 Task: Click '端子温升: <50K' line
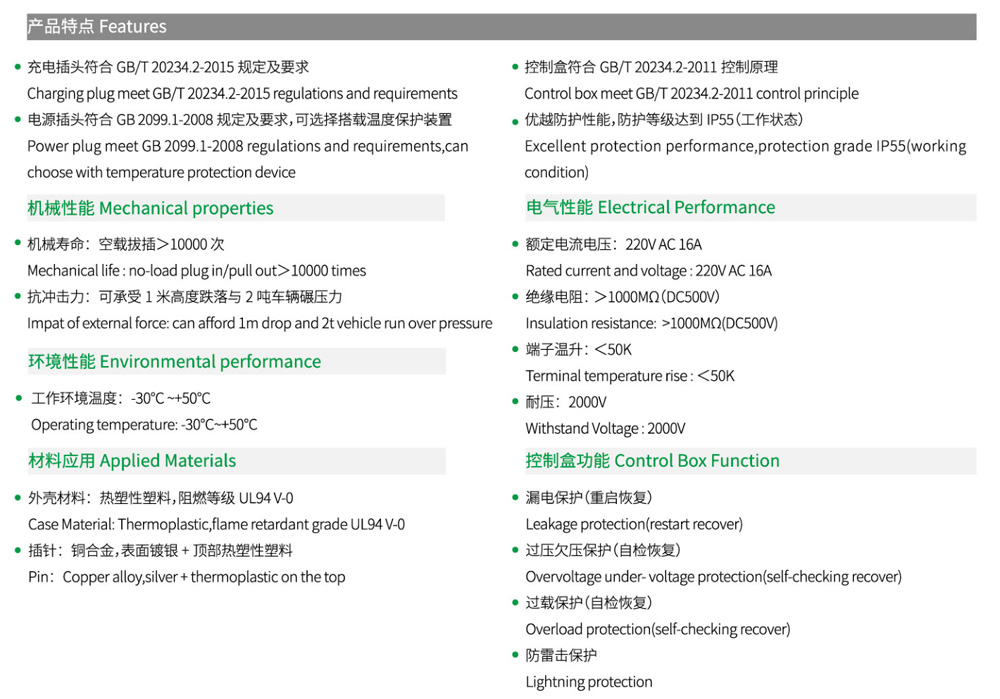(578, 350)
